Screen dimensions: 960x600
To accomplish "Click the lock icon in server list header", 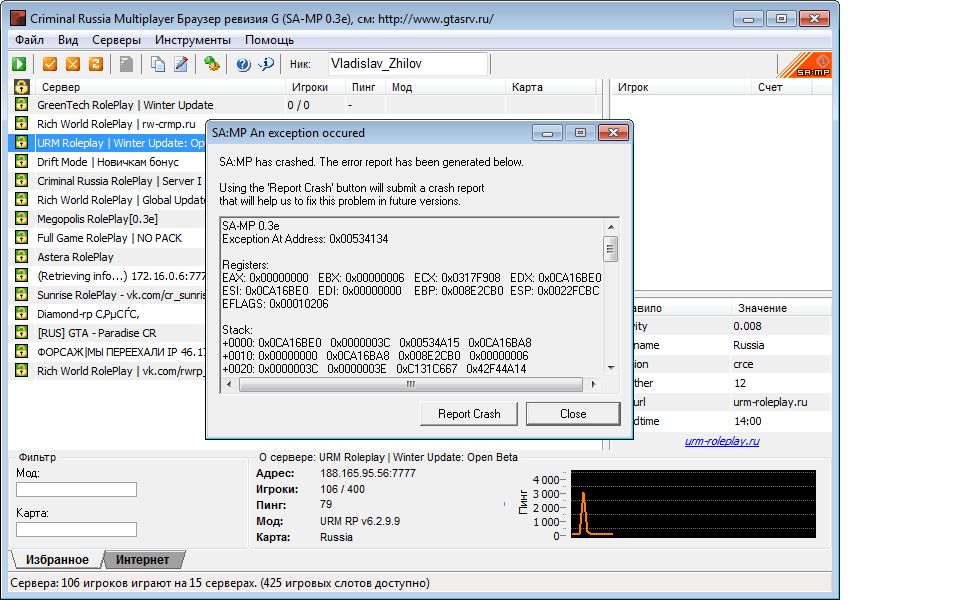I will coord(21,87).
